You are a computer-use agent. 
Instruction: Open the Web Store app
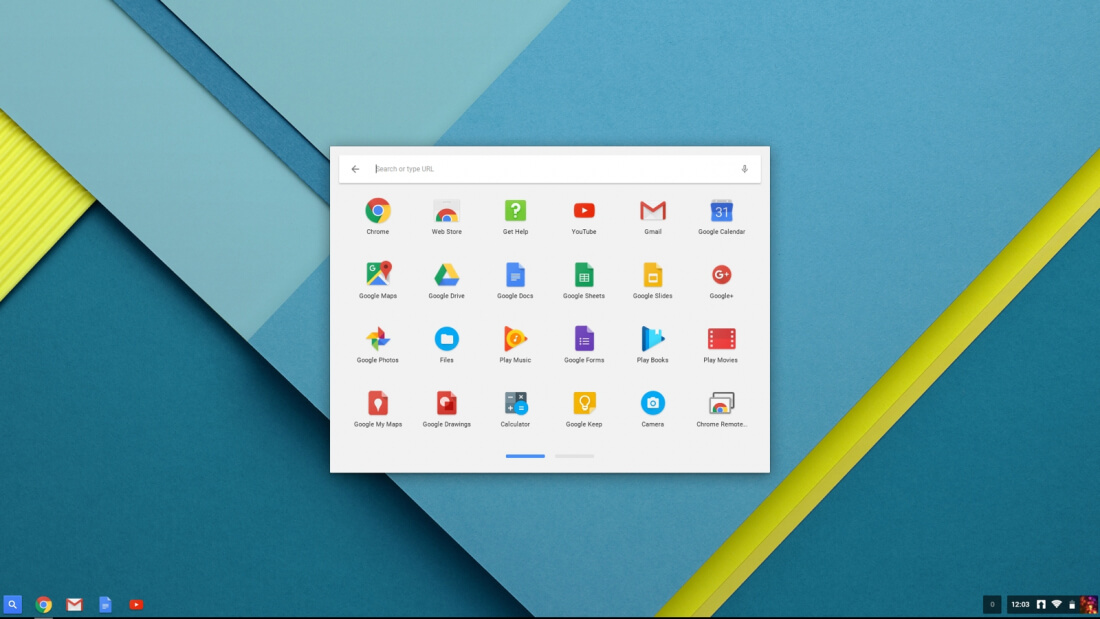point(447,211)
